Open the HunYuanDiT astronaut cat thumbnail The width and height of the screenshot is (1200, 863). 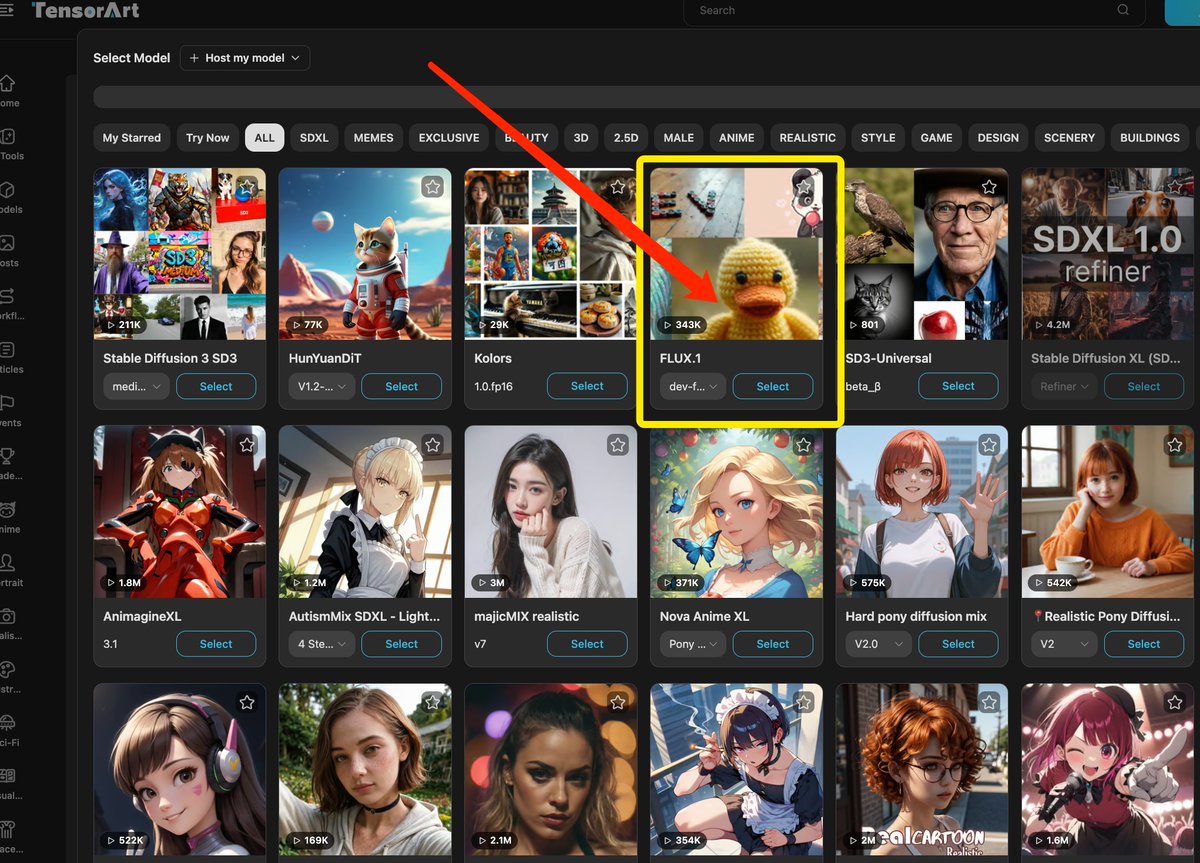pos(365,254)
